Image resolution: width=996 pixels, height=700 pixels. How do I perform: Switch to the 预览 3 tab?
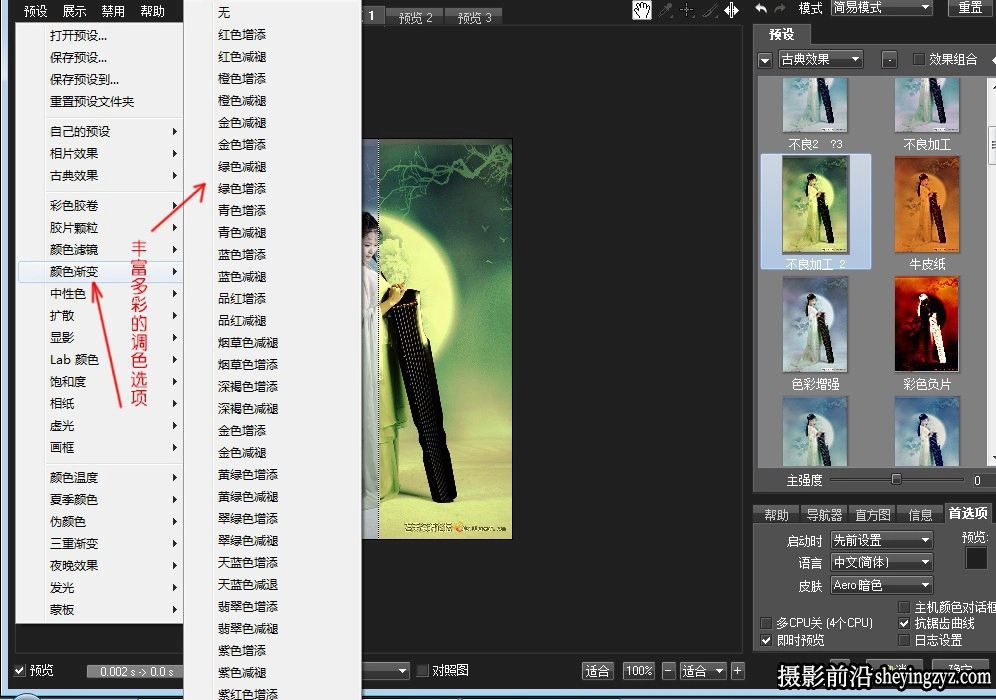474,17
